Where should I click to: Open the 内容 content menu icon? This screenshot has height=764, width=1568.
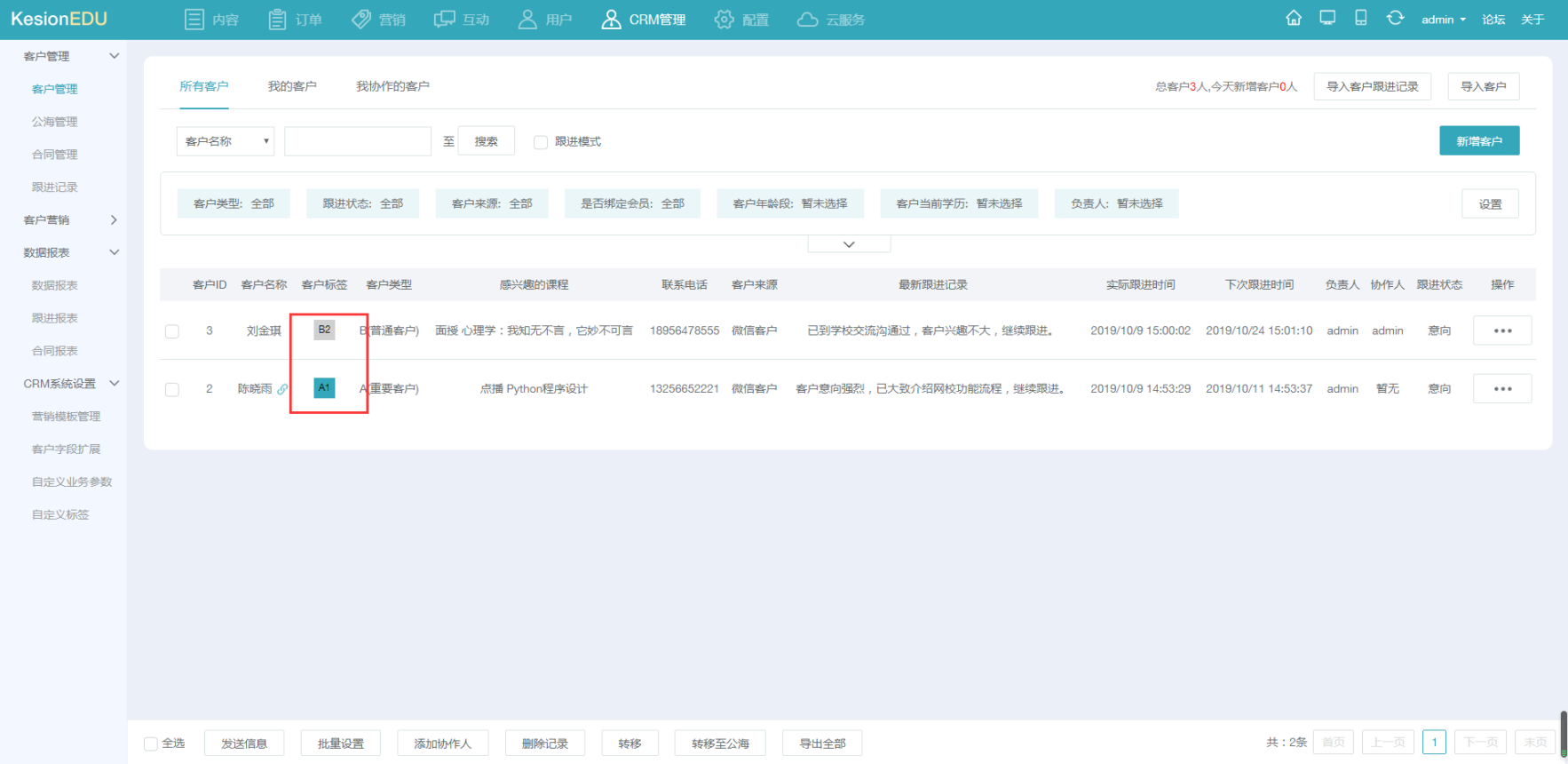click(194, 20)
